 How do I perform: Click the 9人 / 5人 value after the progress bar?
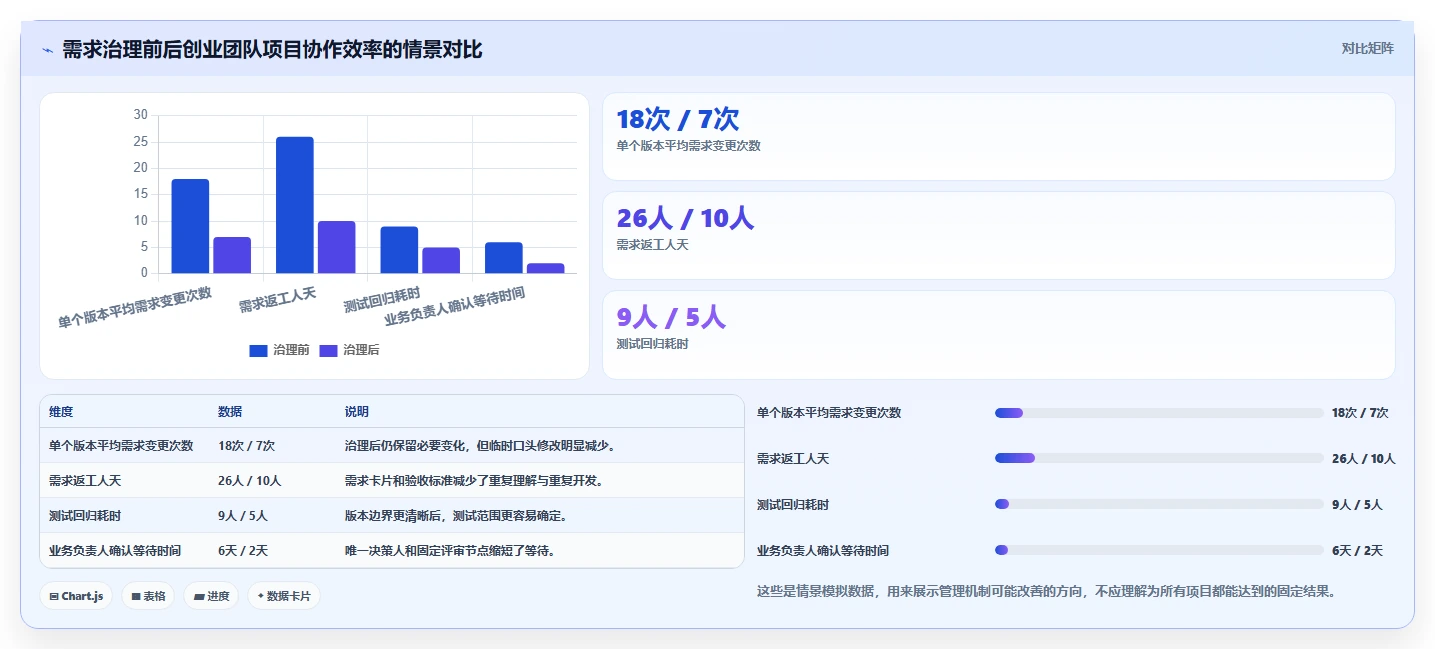tap(1357, 505)
